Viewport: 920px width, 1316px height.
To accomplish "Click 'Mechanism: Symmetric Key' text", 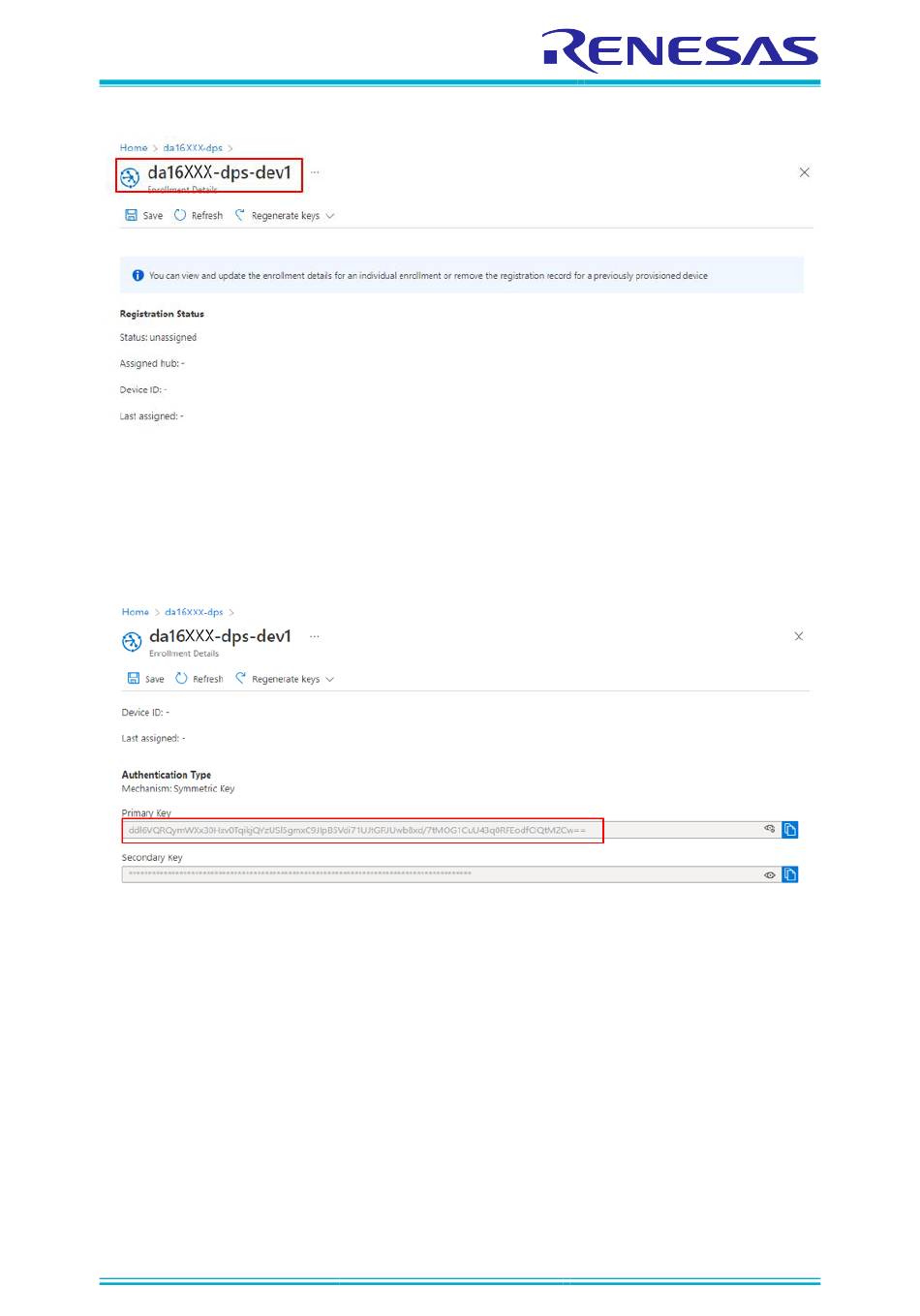I will (x=178, y=789).
